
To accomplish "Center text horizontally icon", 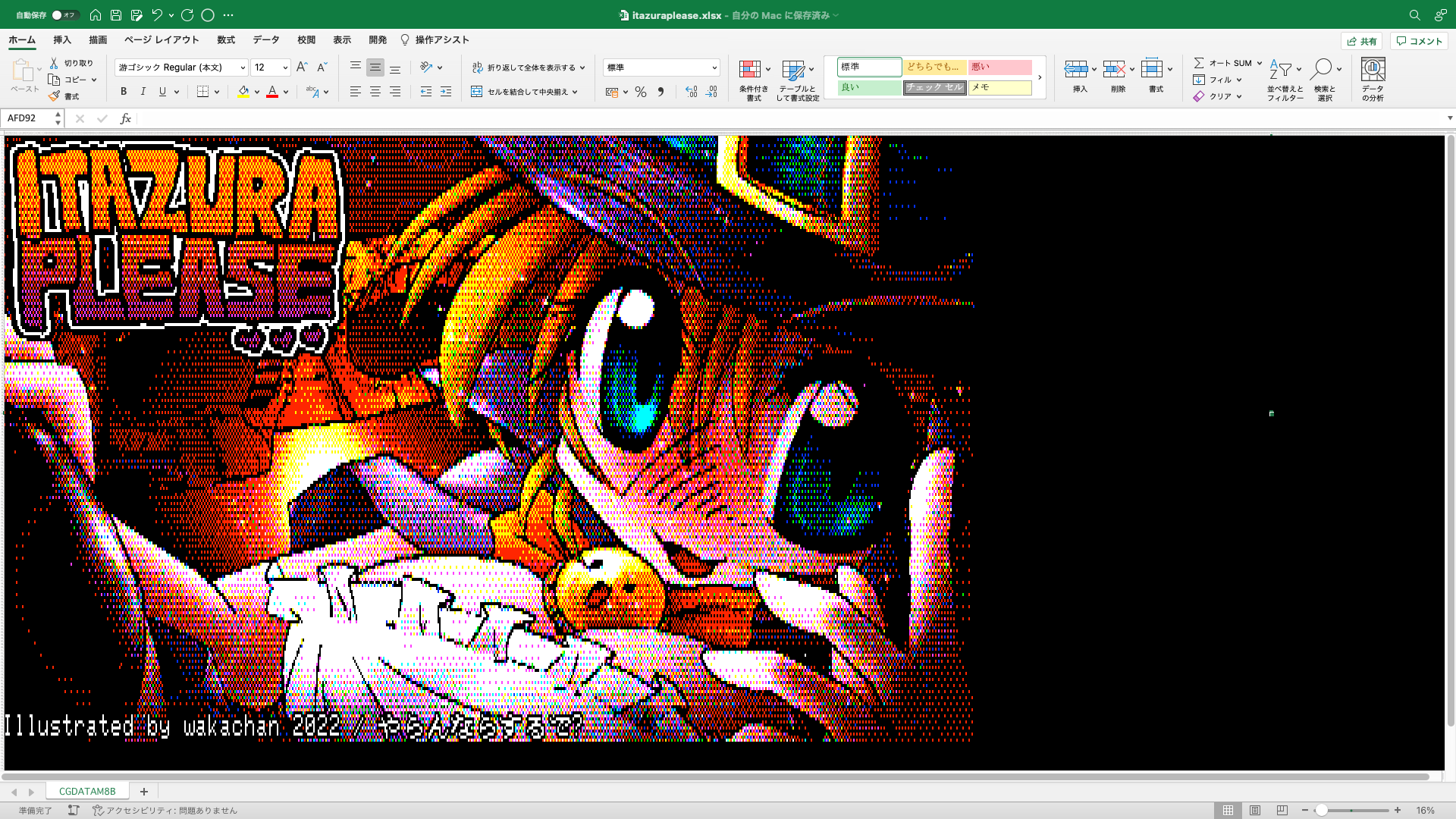I will pos(375,91).
